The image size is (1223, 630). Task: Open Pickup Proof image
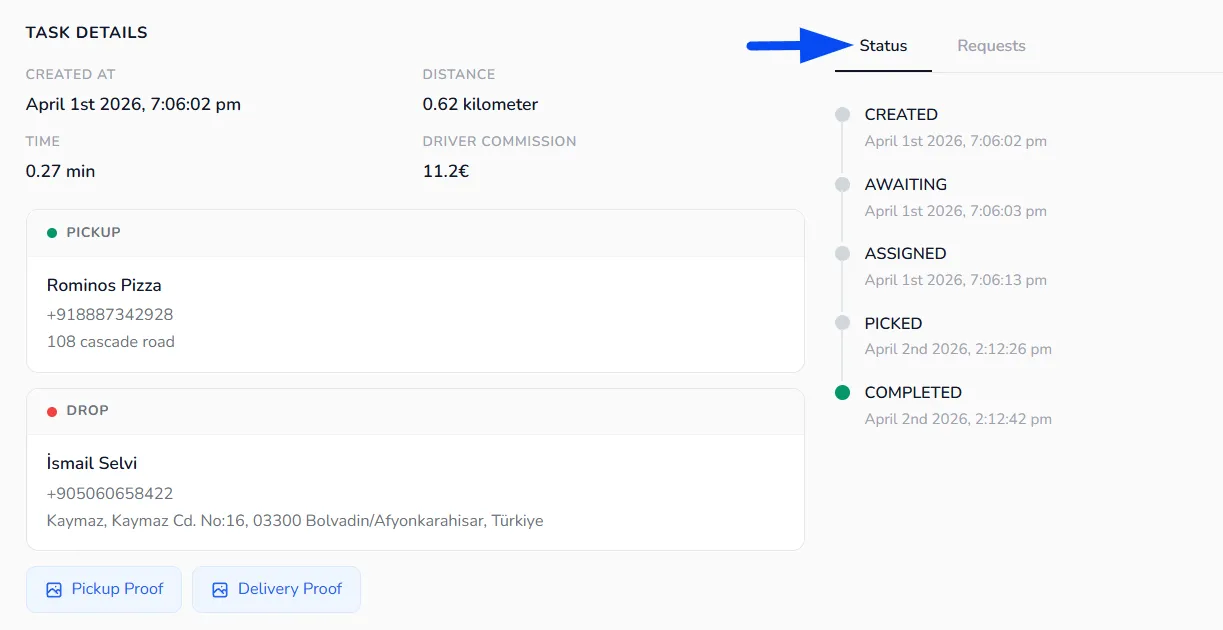(104, 590)
